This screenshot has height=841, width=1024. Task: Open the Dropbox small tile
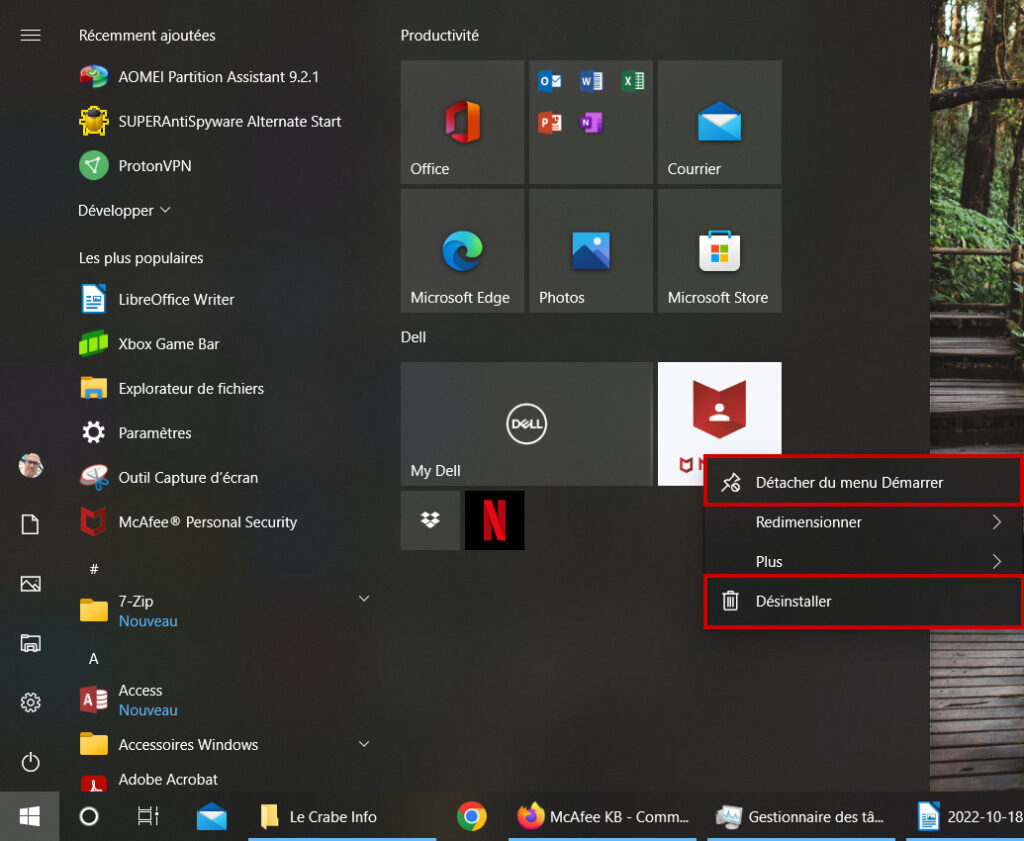(x=430, y=520)
